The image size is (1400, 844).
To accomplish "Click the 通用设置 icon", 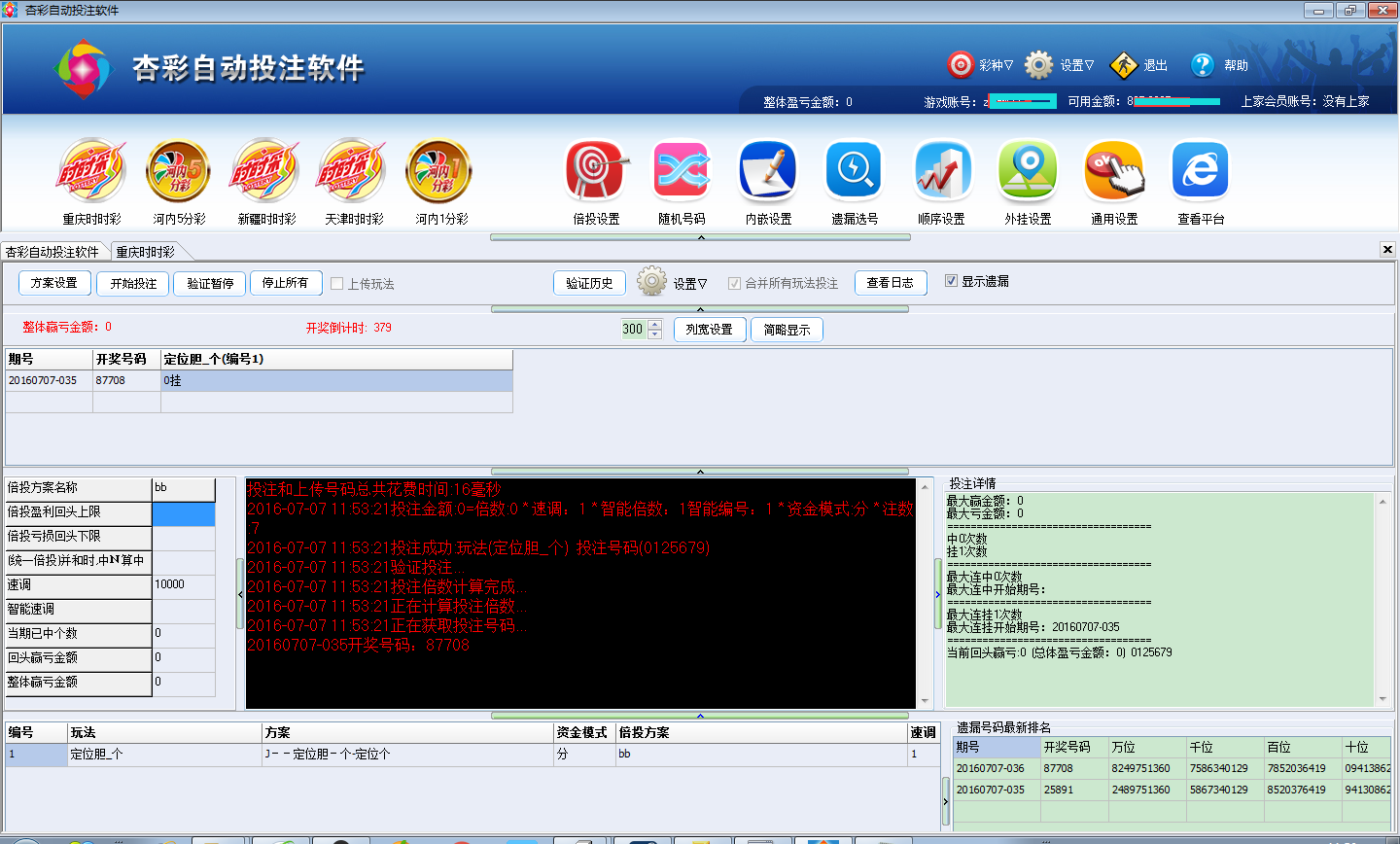I will 1114,172.
